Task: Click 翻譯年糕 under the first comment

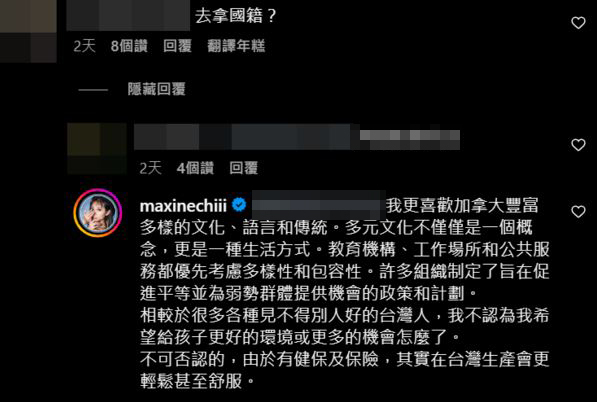Action: pos(236,46)
